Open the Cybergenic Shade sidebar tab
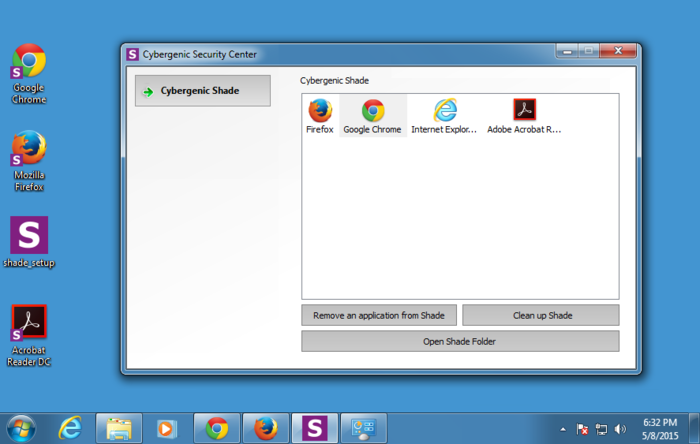 coord(203,91)
